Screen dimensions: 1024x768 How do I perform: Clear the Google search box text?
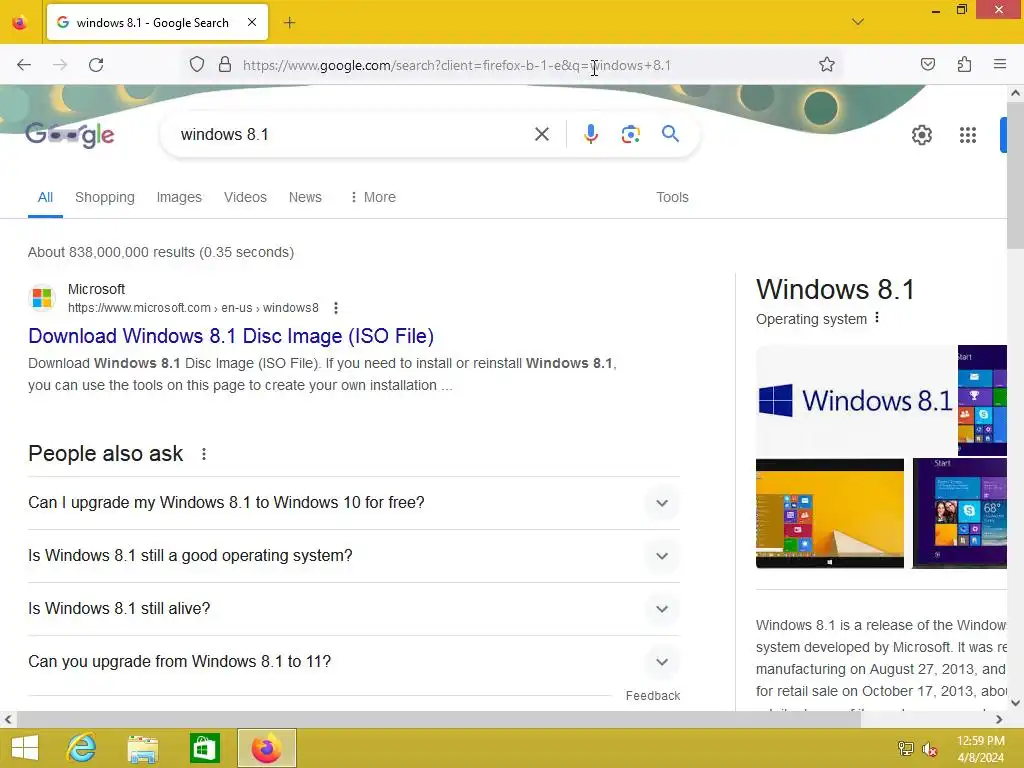point(541,135)
